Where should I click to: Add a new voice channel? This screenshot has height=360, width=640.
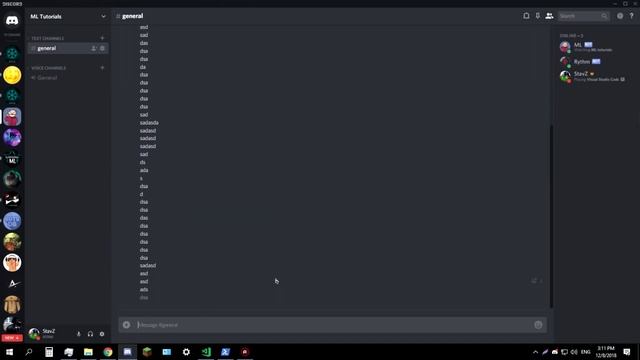(102, 68)
